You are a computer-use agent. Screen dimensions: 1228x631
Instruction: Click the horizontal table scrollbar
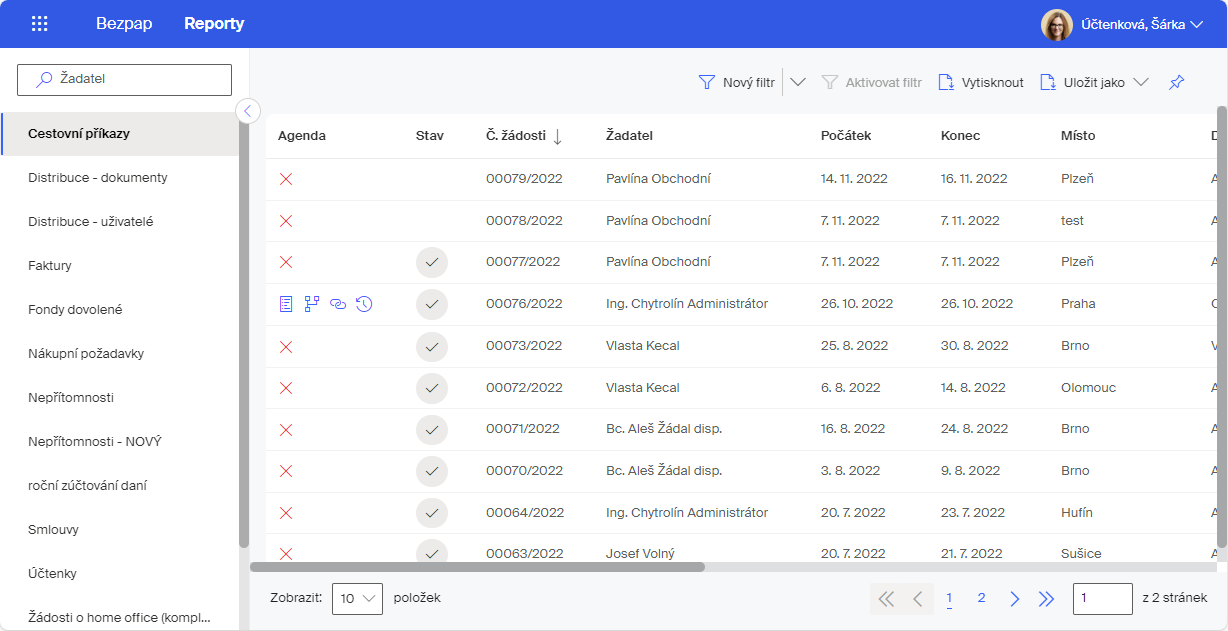(477, 567)
